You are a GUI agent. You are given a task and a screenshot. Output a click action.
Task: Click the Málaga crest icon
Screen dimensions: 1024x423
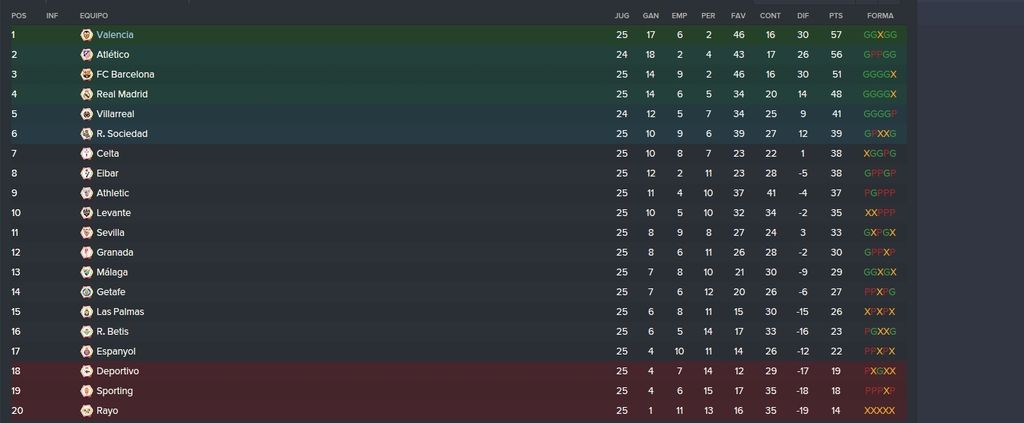pos(86,272)
